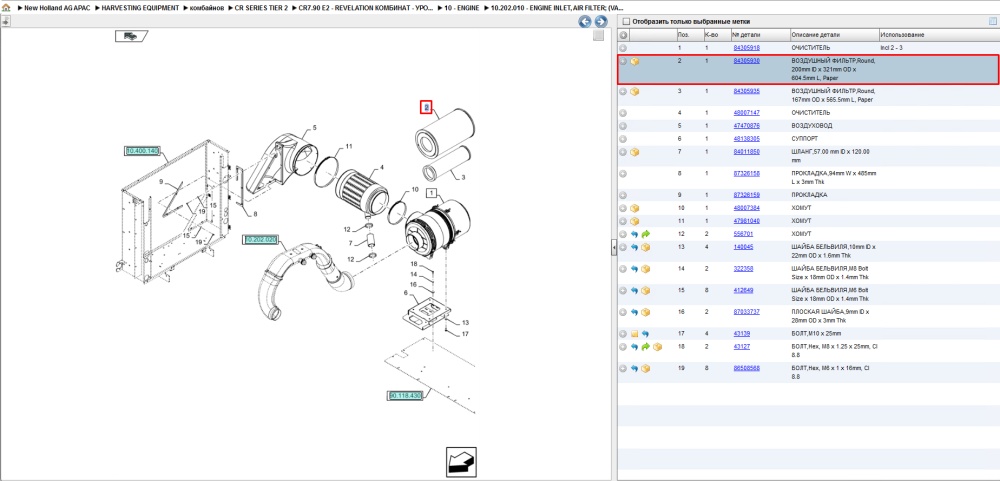
Task: Click the box icon in row 48007384
Action: click(x=635, y=208)
